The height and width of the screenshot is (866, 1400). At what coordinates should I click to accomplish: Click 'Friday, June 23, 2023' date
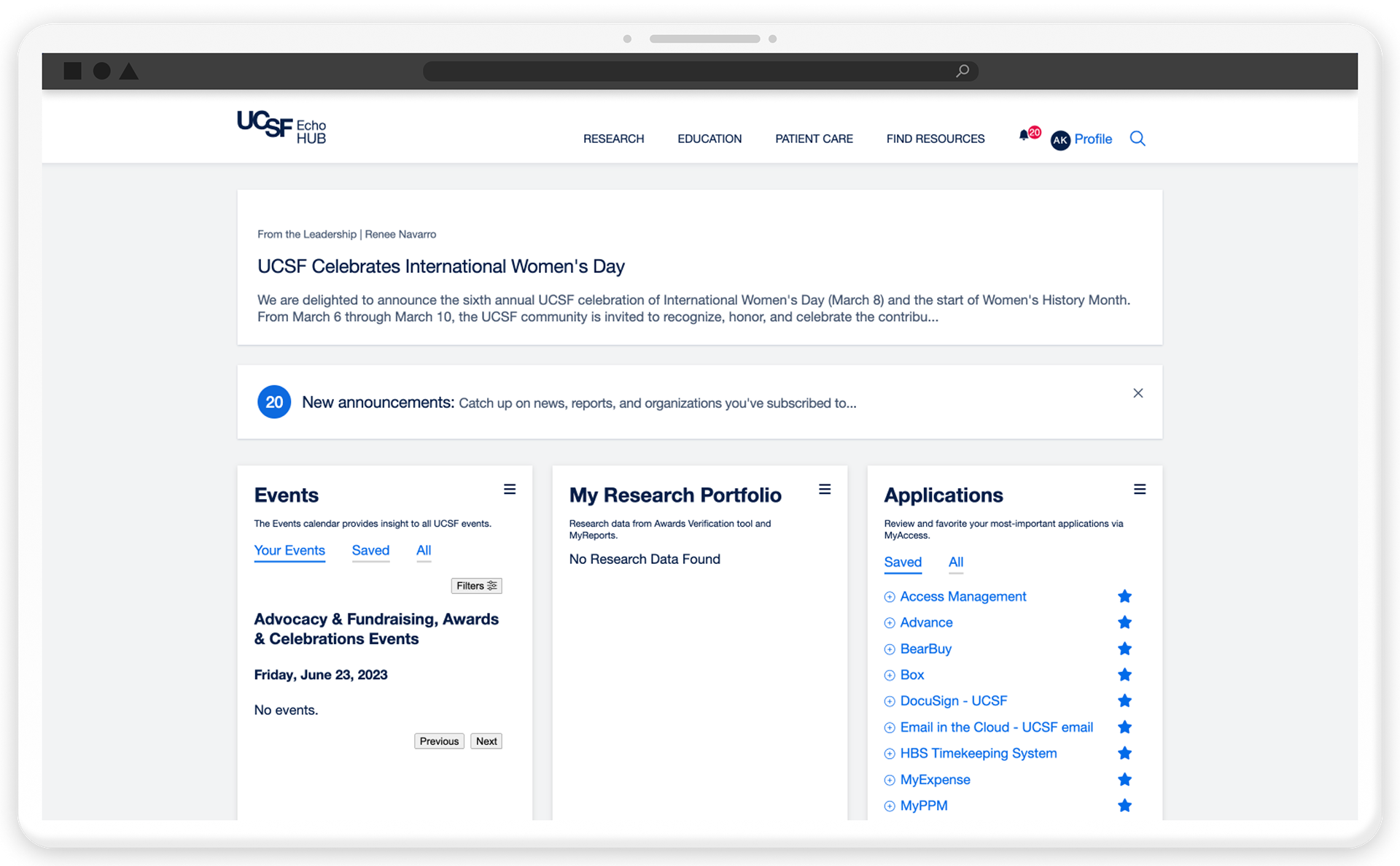321,675
